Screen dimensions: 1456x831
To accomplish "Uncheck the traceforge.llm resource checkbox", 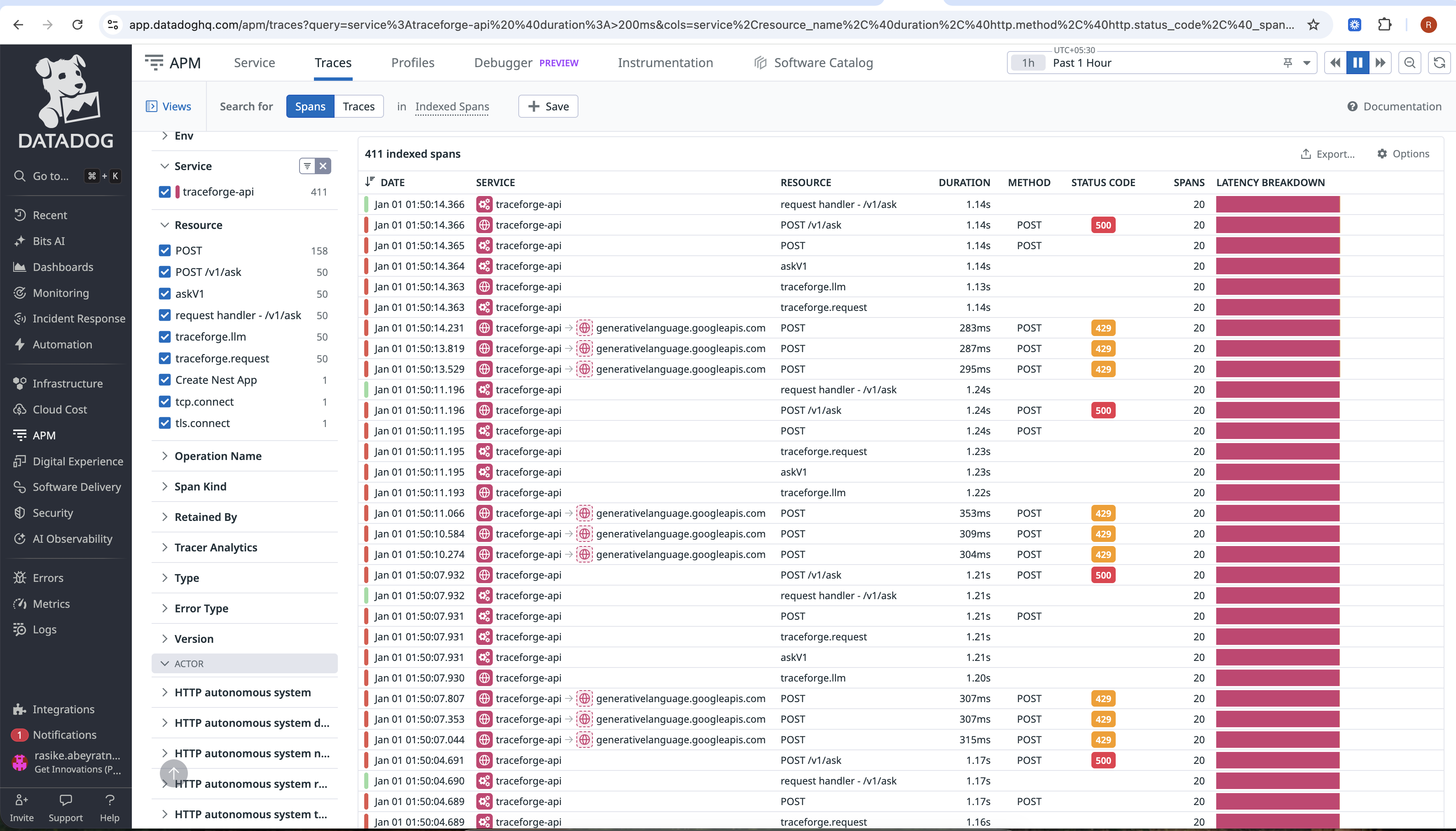I will [x=165, y=337].
